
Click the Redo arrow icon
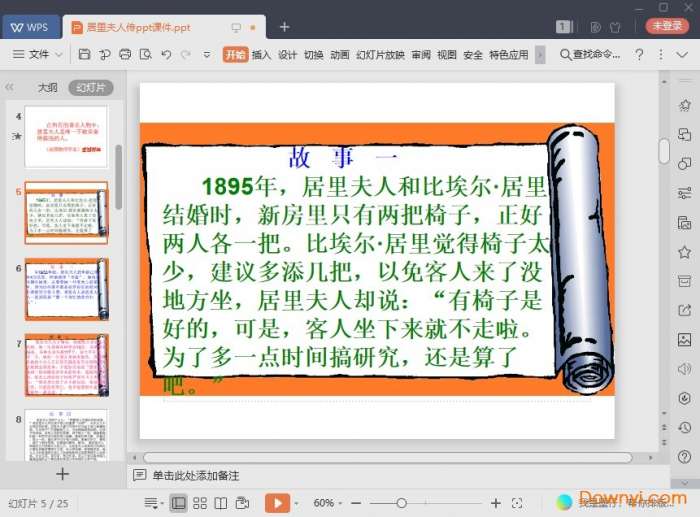186,54
